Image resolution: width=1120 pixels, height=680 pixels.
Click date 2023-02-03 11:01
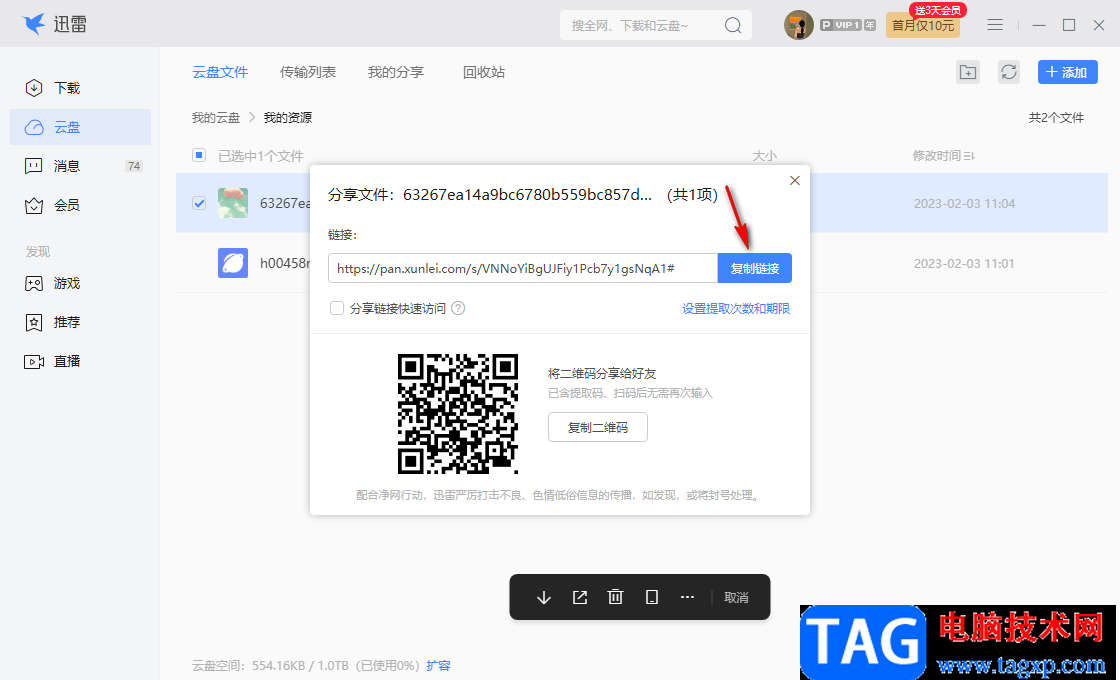pyautogui.click(x=964, y=263)
